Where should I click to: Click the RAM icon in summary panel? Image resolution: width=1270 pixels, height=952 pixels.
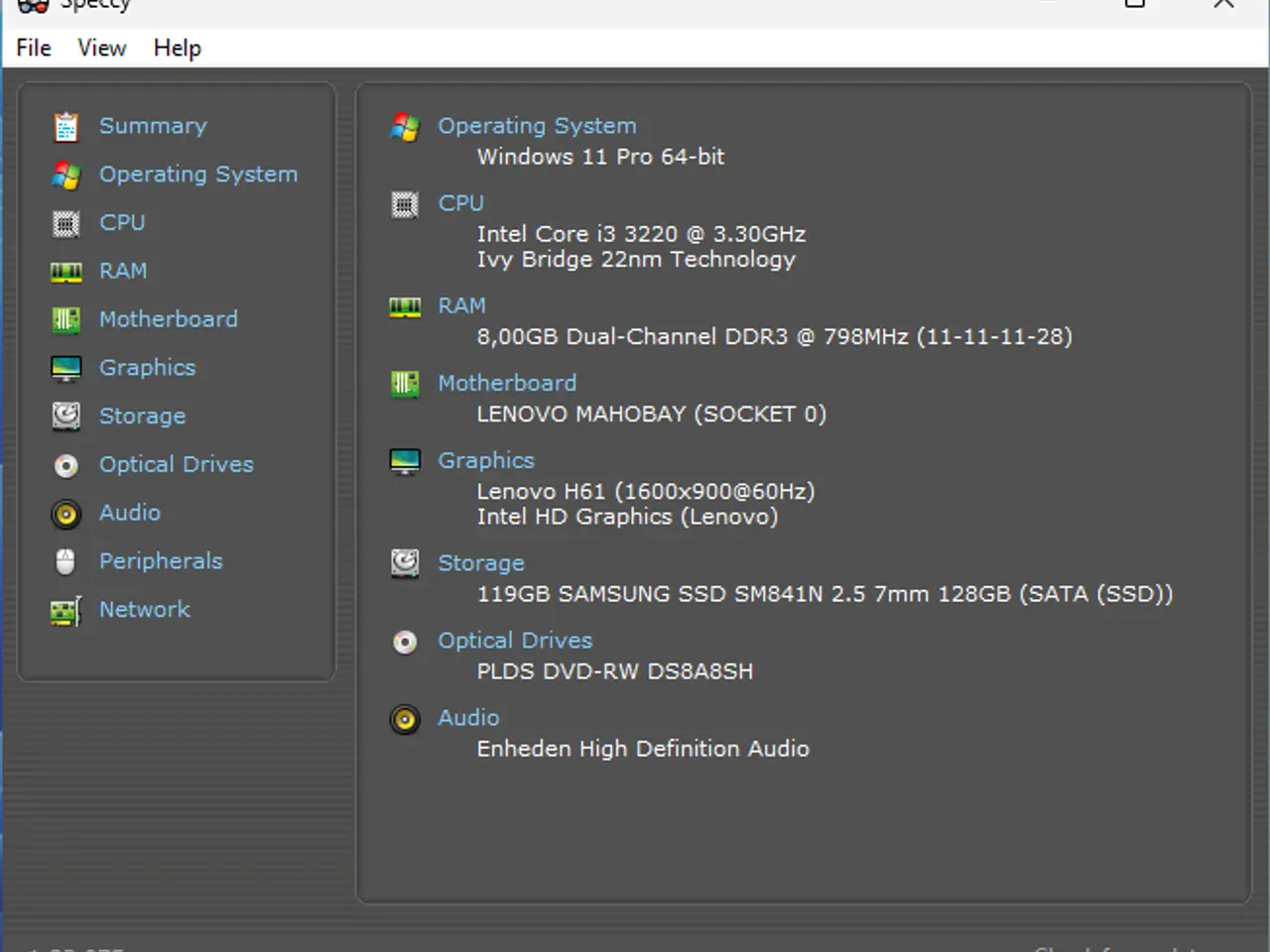[x=405, y=307]
